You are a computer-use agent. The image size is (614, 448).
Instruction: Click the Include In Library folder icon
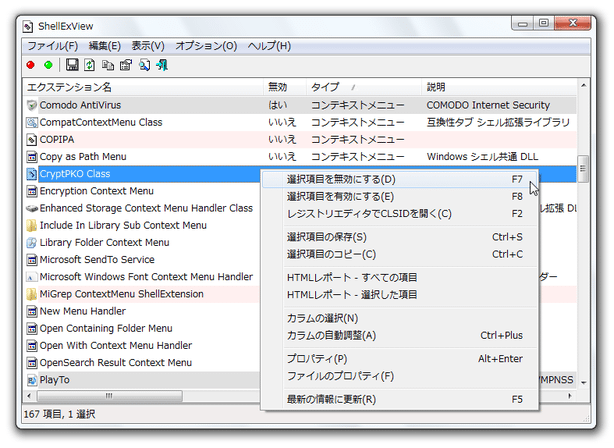coord(32,226)
